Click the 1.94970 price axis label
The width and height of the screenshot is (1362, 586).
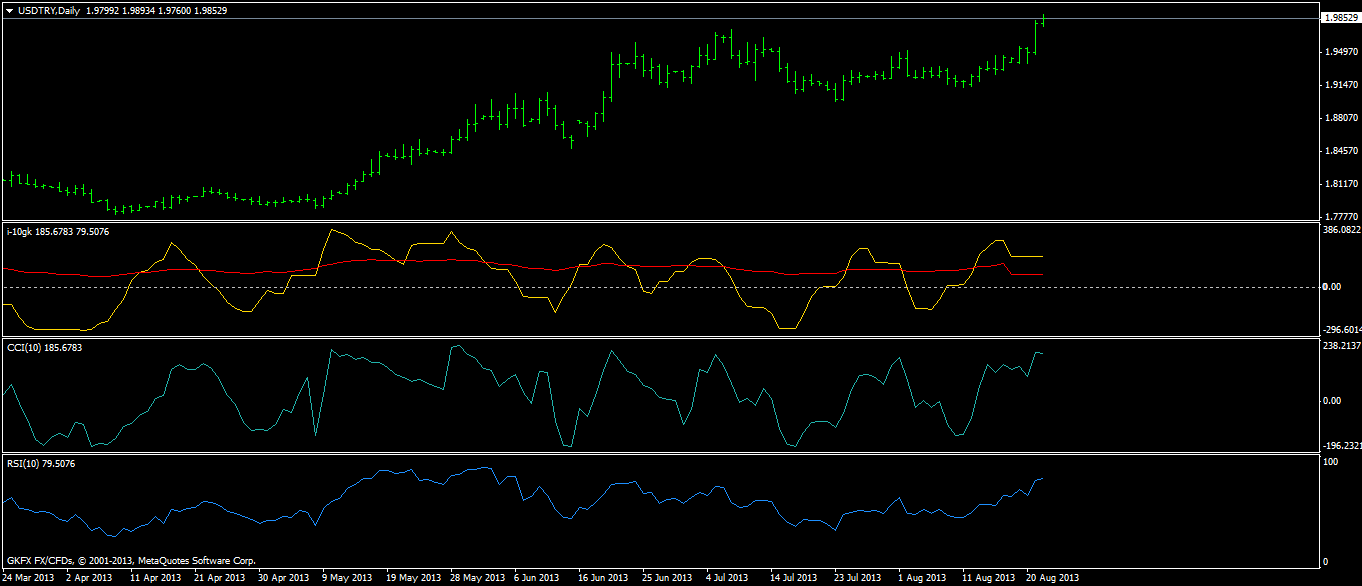[x=1339, y=51]
